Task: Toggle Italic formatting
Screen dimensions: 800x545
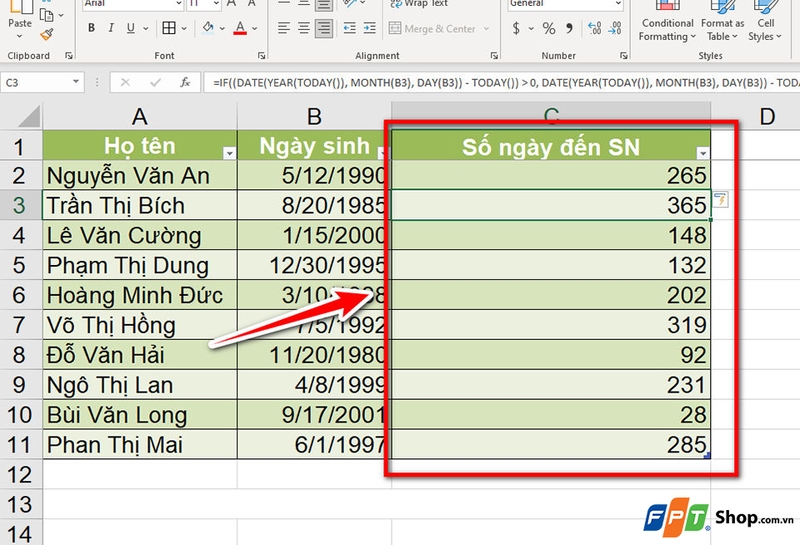Action: coord(111,28)
